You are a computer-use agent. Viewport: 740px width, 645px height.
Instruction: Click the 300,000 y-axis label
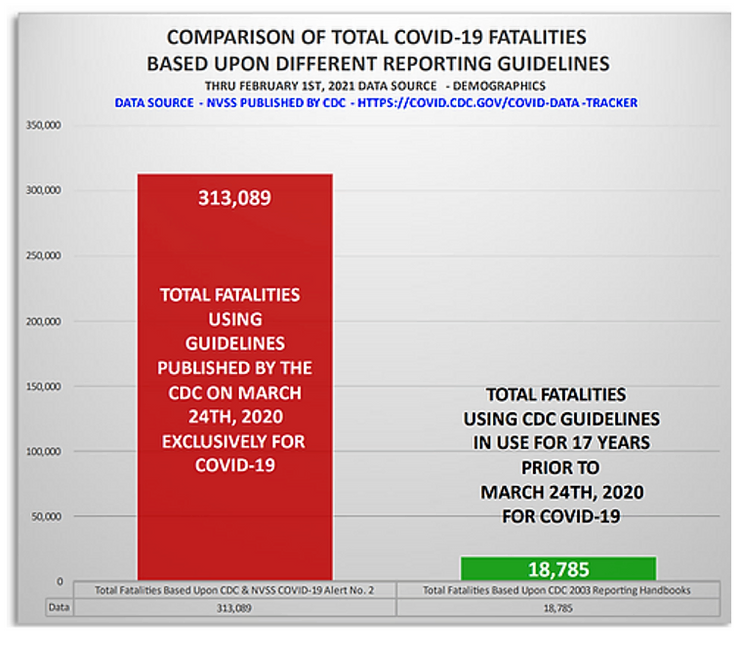coord(42,190)
